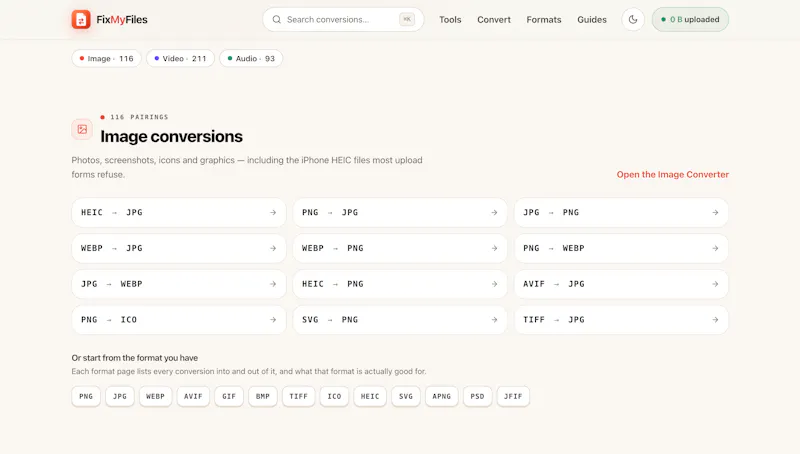The width and height of the screenshot is (800, 454).
Task: Click arrow icon on HEIC to PNG card
Action: coord(494,284)
